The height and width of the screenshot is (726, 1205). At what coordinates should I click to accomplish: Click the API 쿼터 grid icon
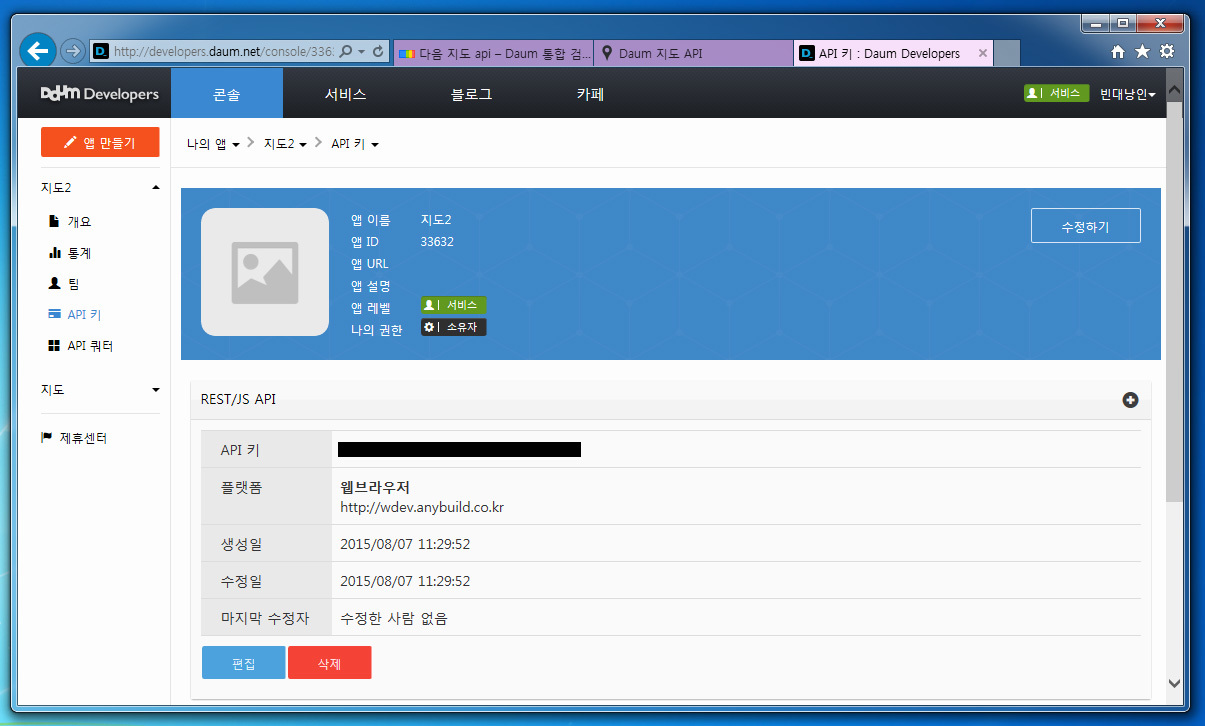point(52,345)
